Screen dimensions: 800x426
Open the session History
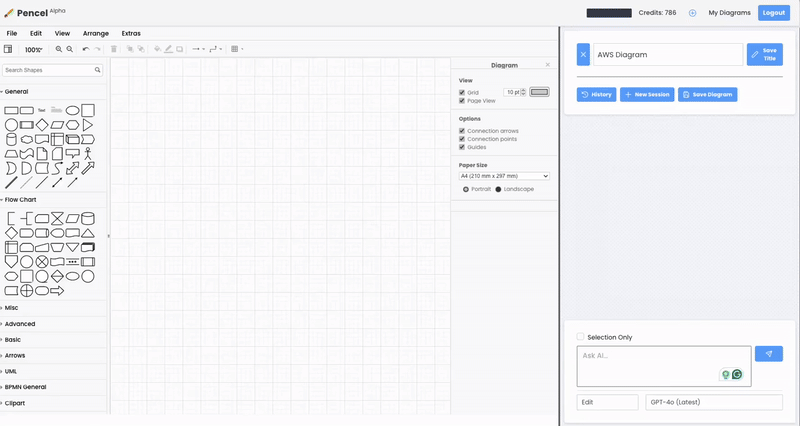[596, 94]
